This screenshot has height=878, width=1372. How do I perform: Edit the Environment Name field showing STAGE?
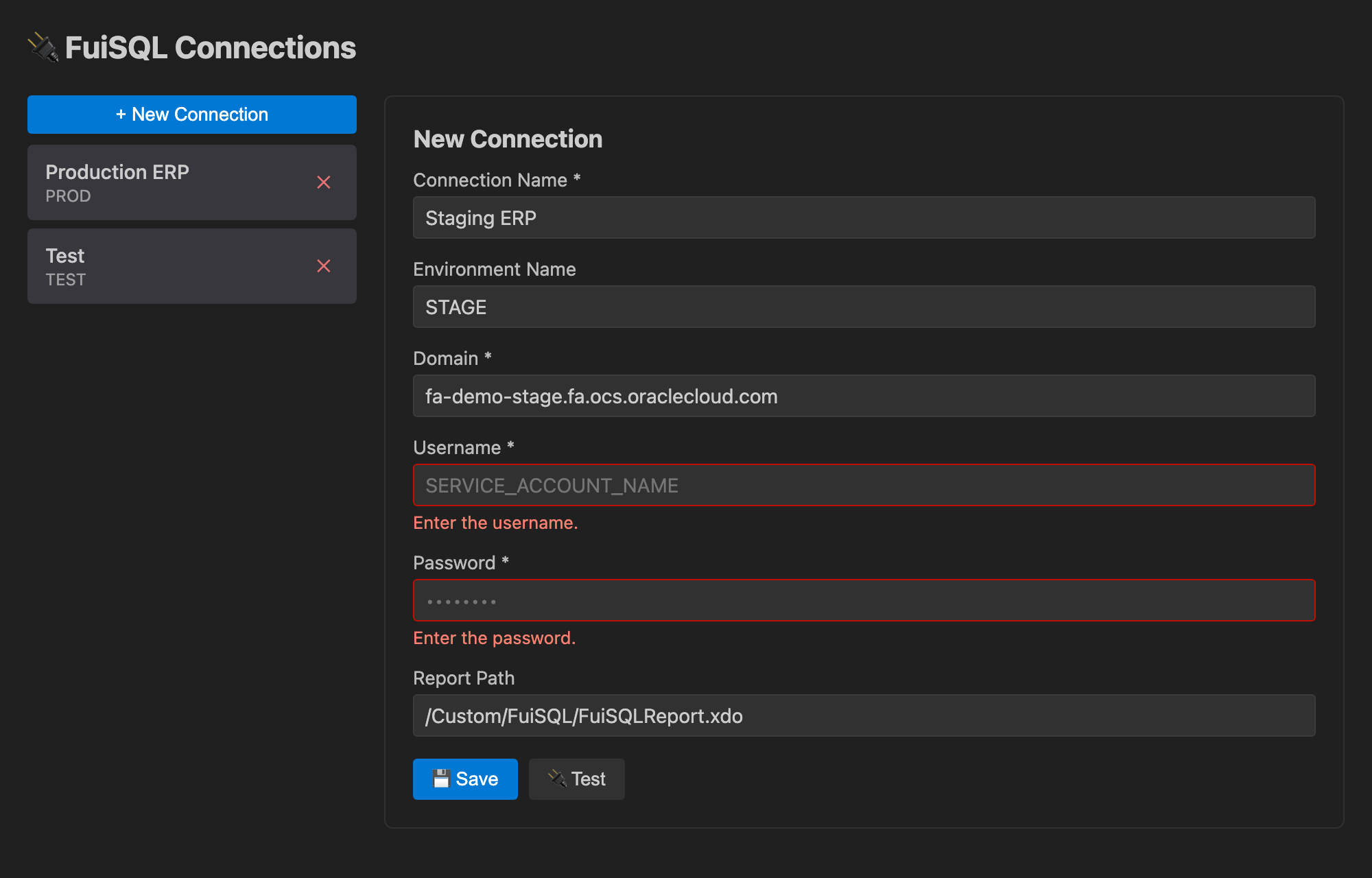tap(864, 307)
